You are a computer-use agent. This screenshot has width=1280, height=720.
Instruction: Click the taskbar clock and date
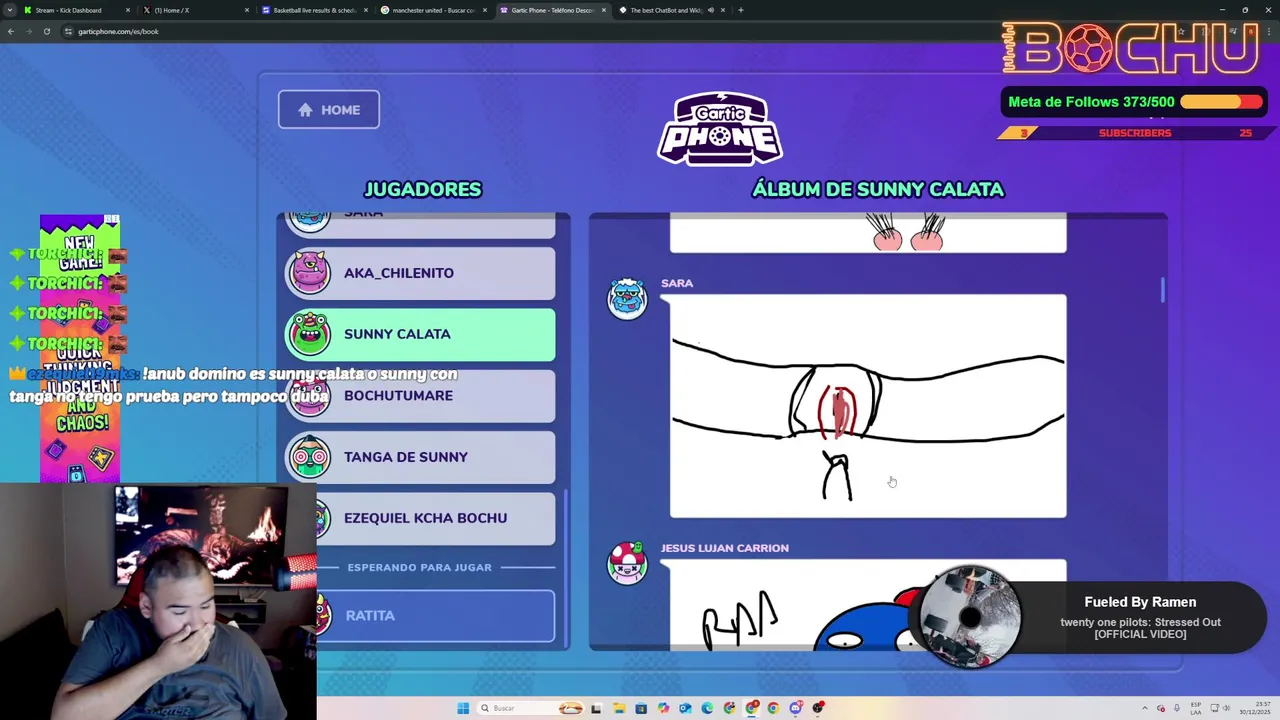(x=1255, y=708)
